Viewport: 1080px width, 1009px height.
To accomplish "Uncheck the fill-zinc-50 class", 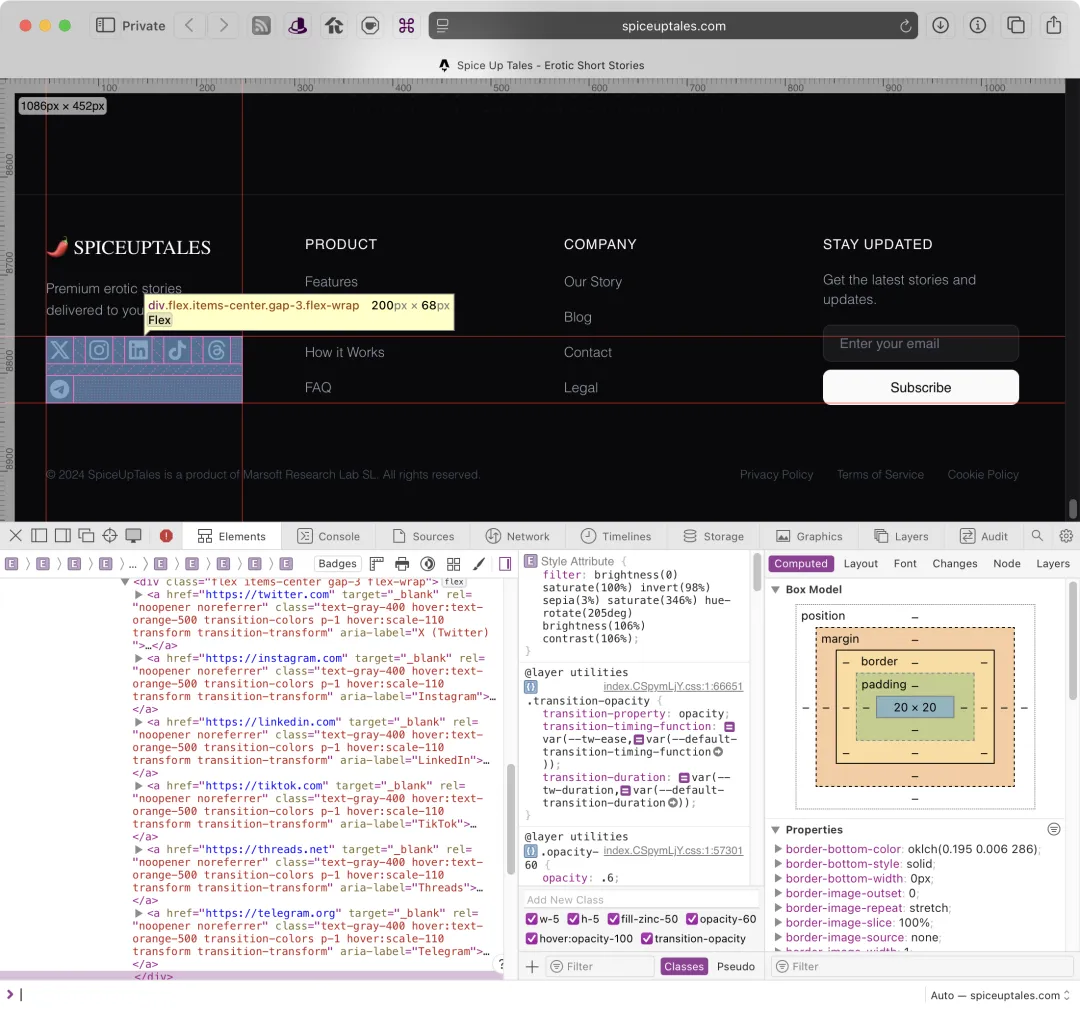I will tap(614, 919).
